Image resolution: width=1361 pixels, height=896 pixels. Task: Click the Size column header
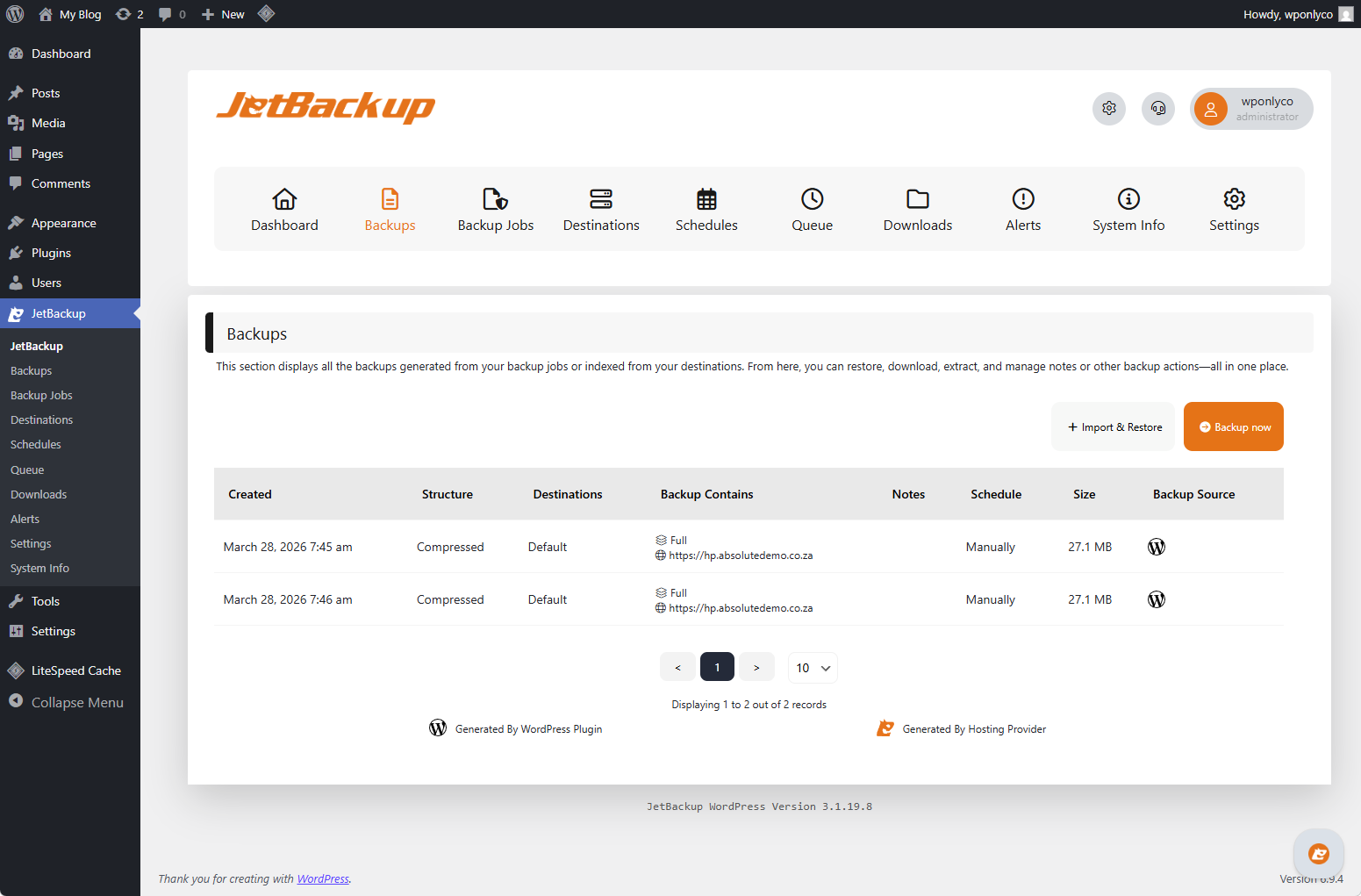pos(1084,494)
